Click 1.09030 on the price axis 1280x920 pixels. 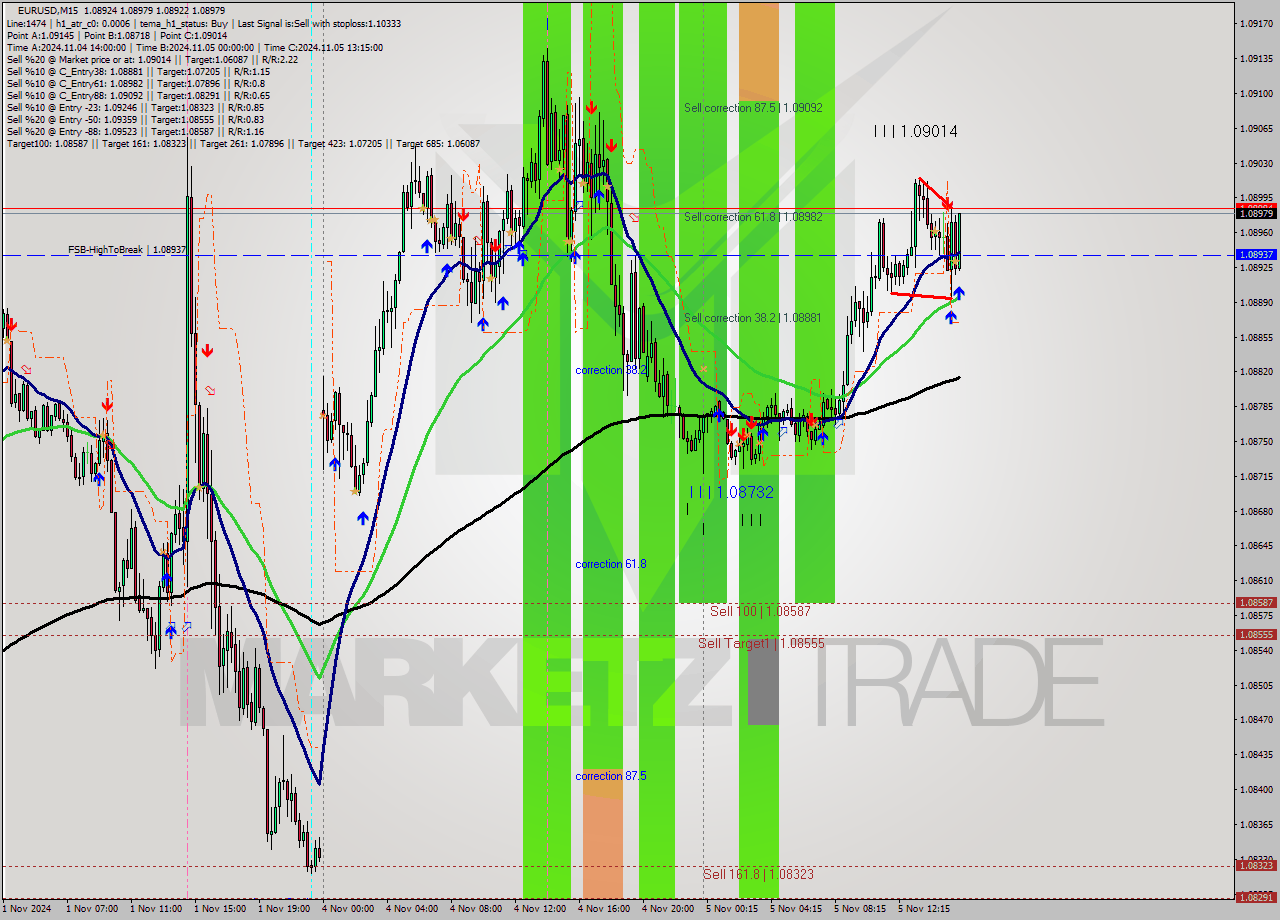click(x=1256, y=163)
